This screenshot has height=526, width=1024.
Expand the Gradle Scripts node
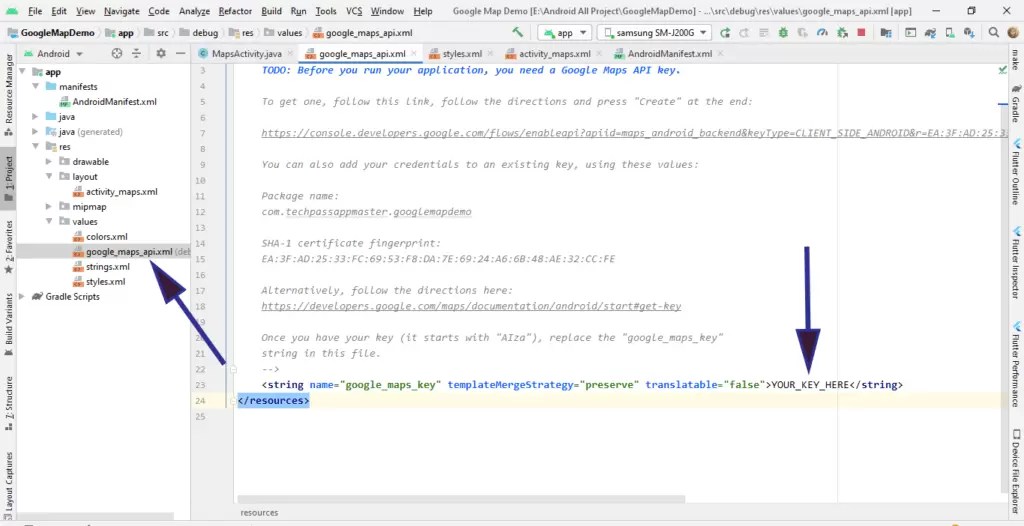tap(23, 297)
